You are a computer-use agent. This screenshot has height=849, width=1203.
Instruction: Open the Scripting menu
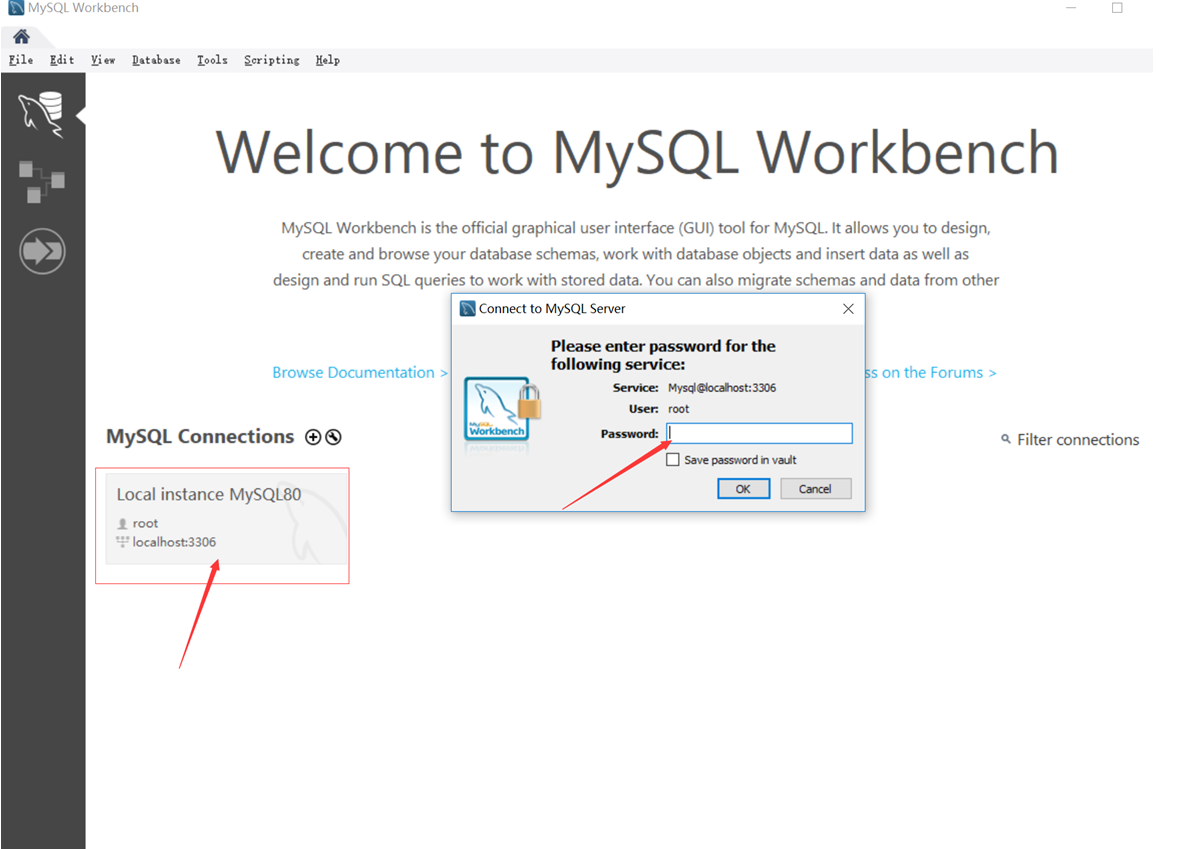[272, 60]
